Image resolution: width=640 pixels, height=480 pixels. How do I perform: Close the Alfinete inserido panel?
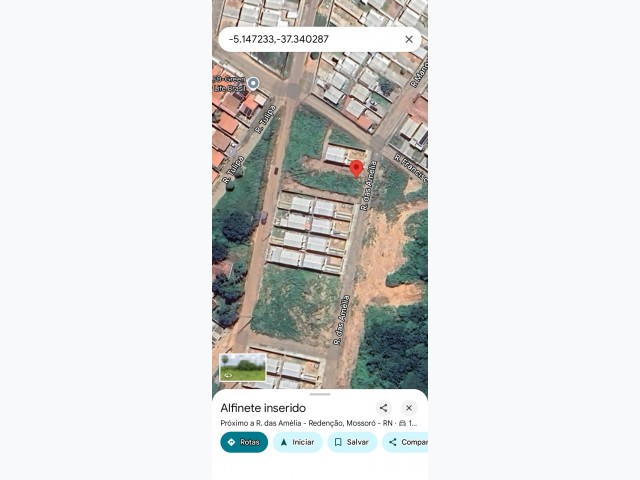pos(409,408)
